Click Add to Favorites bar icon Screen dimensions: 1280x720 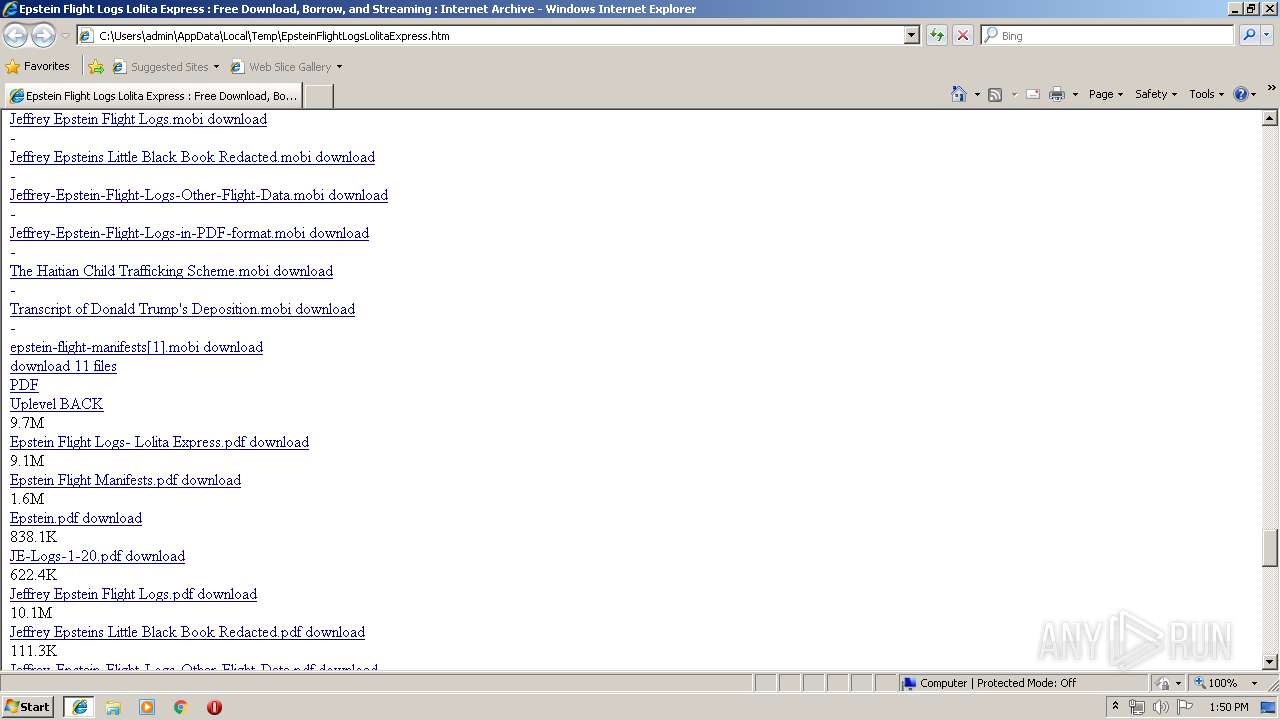tap(95, 67)
